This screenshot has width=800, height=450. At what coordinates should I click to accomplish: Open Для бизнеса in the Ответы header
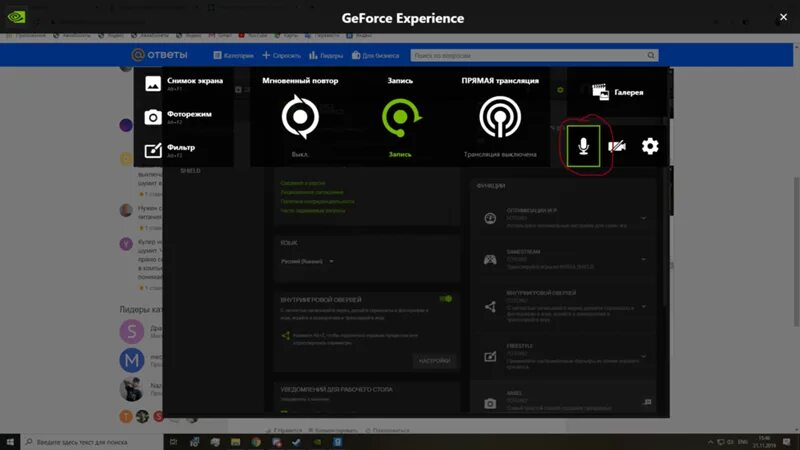coord(376,55)
